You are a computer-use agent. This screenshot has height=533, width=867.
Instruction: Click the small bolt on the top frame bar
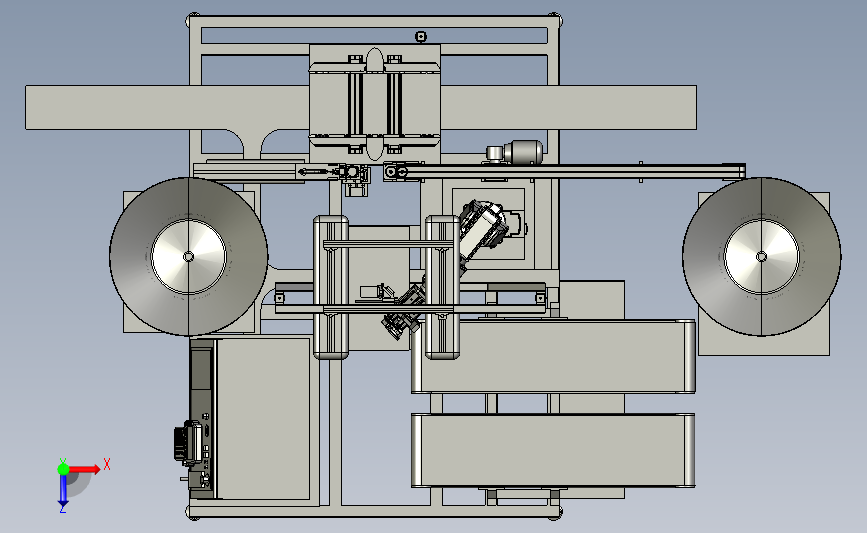point(421,36)
